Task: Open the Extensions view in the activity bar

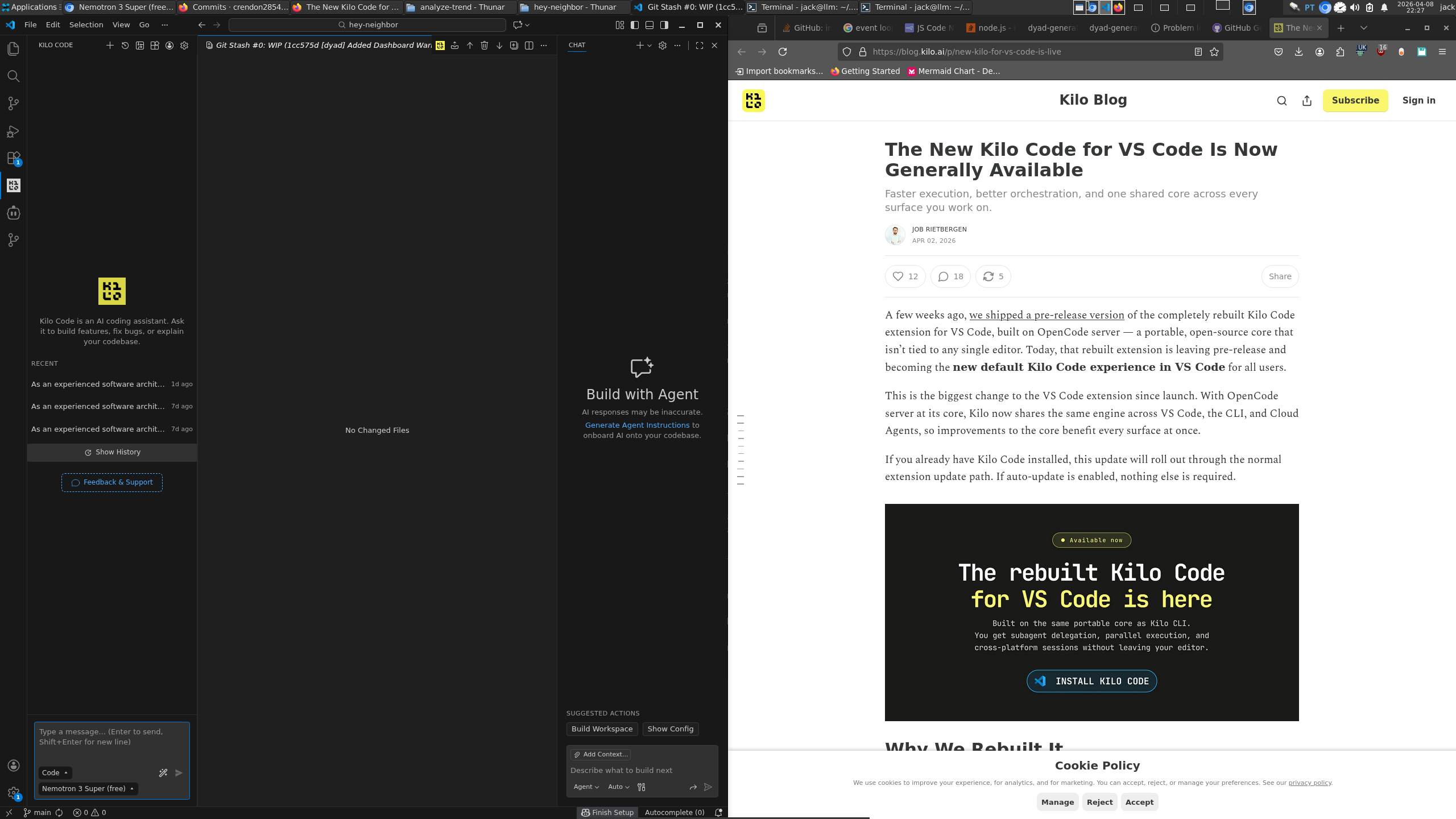Action: point(13,158)
